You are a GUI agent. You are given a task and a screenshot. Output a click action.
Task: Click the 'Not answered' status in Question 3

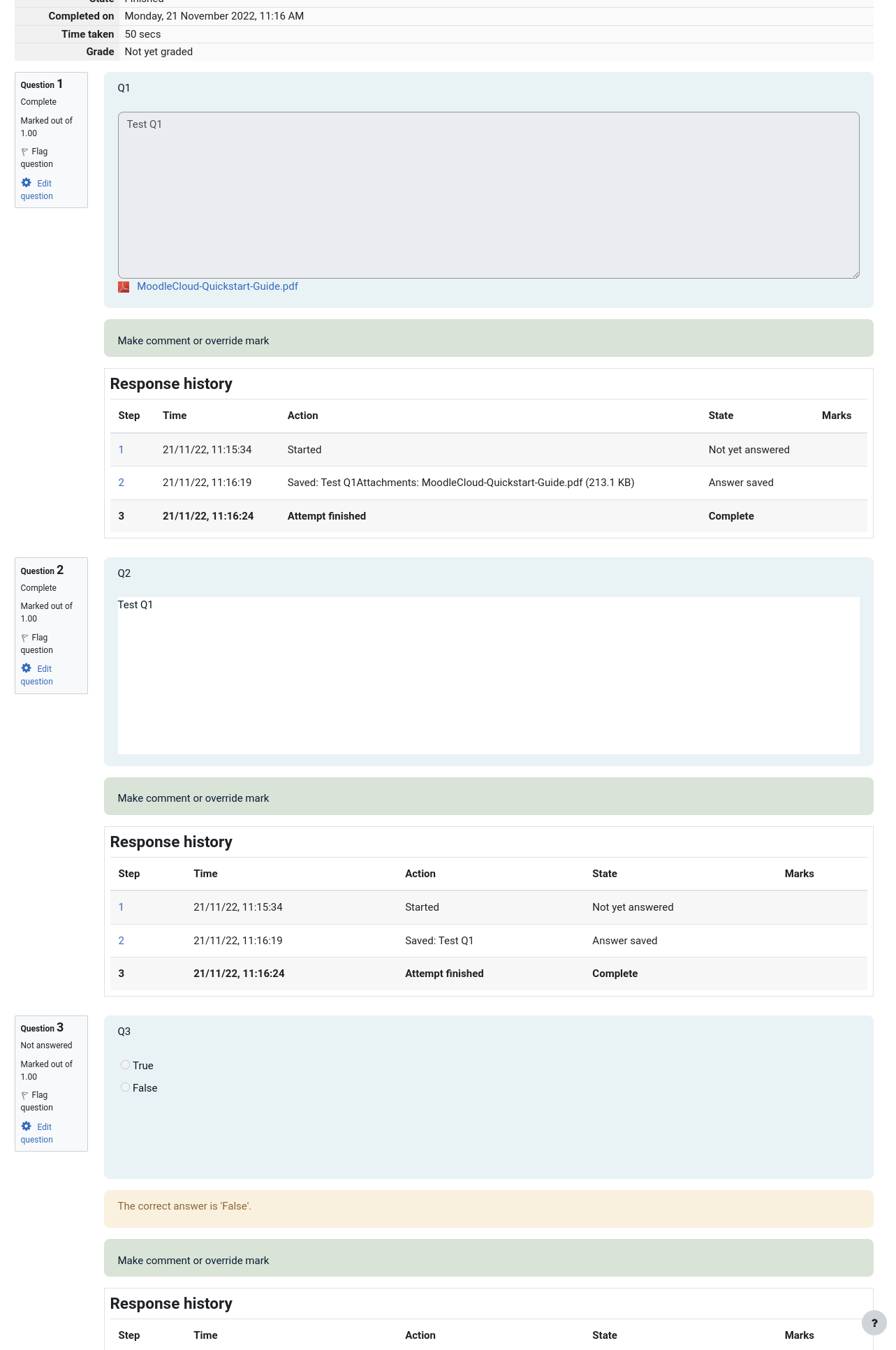tap(46, 1045)
